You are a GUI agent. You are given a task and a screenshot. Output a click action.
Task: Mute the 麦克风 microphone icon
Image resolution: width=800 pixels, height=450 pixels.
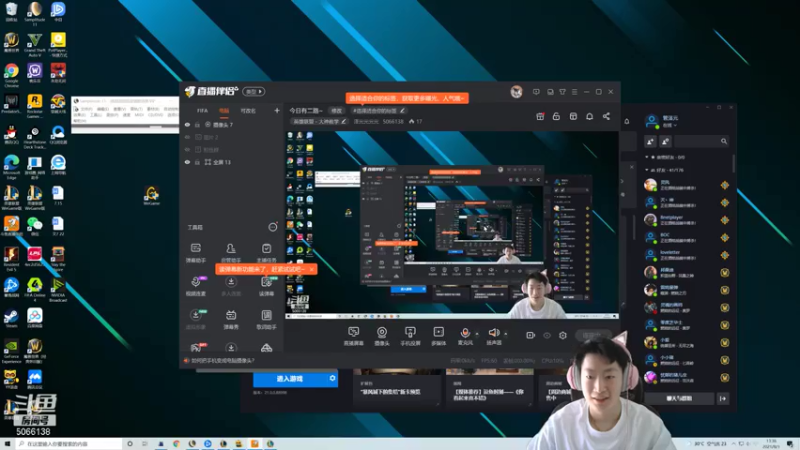(x=465, y=333)
